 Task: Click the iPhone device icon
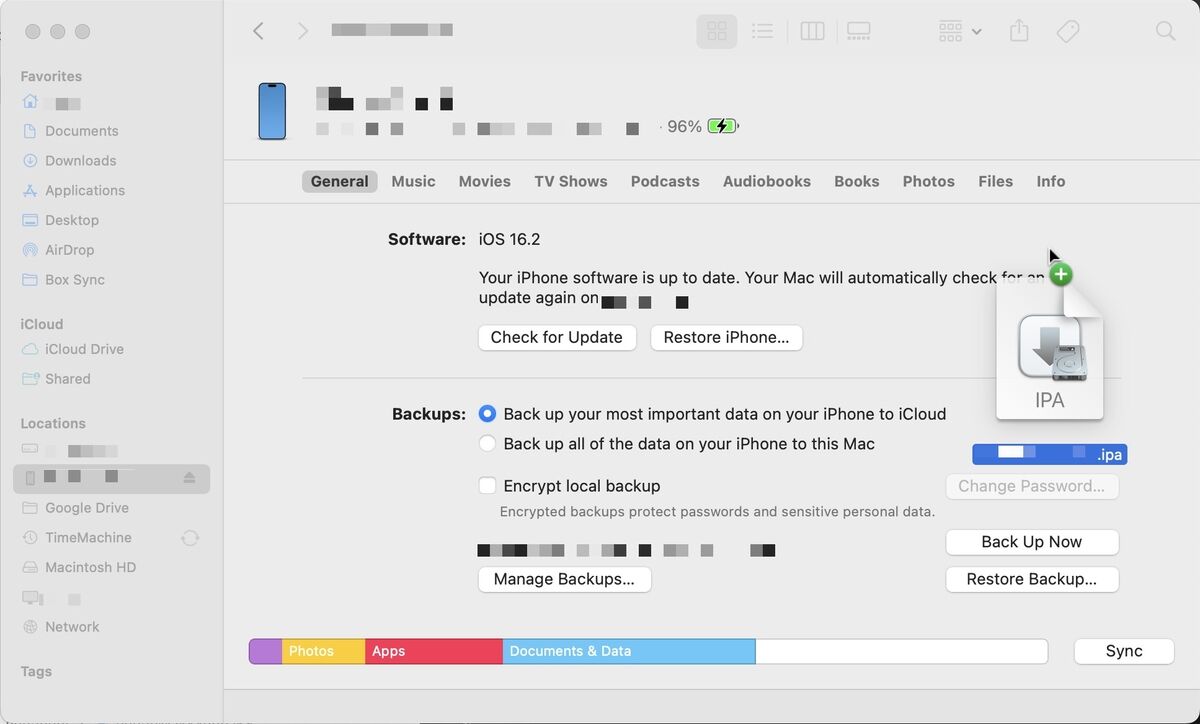[272, 111]
